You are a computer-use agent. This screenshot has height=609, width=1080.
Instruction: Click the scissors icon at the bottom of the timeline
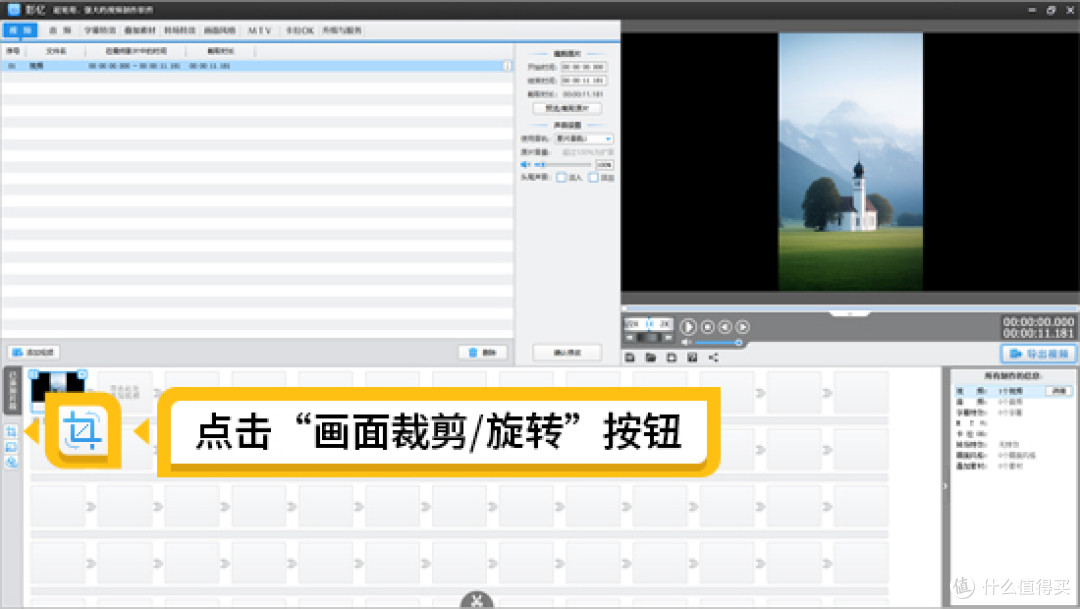[477, 601]
